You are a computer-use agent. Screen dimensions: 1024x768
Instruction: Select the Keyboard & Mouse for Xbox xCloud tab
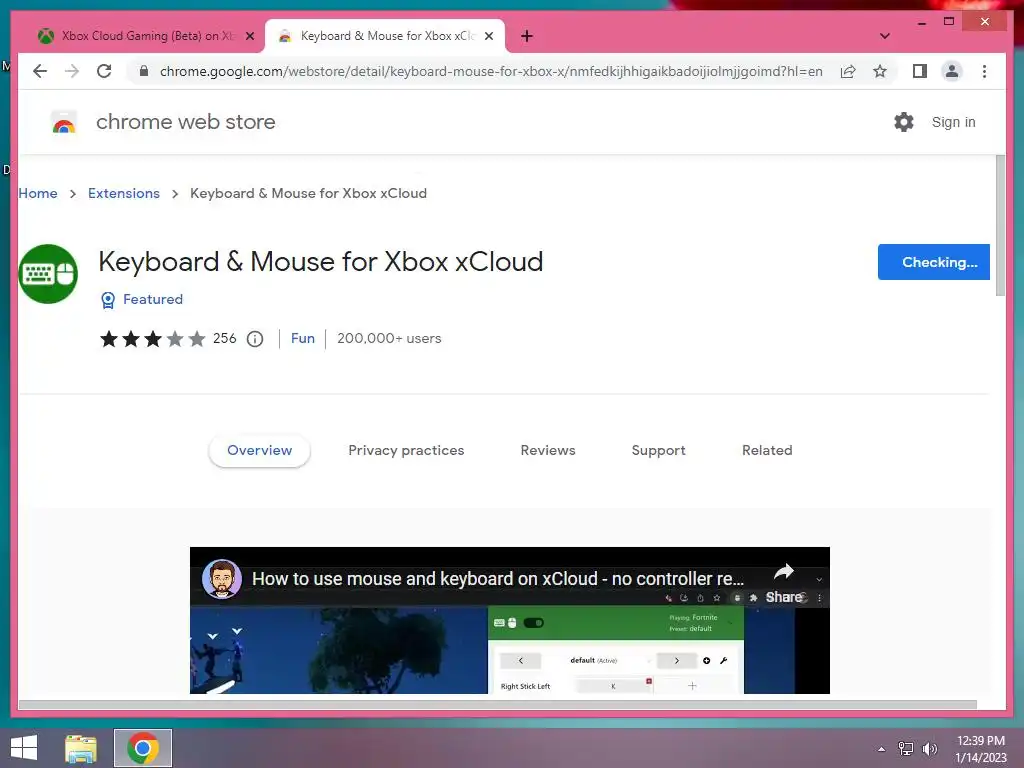[x=384, y=36]
